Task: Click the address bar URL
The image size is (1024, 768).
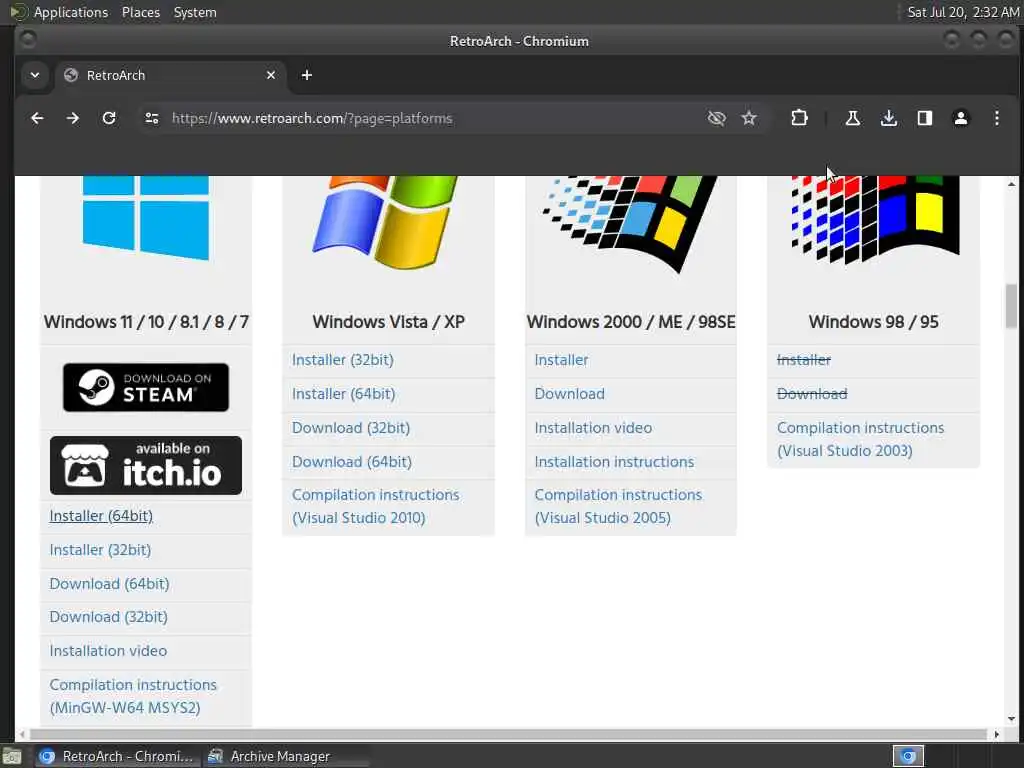Action: point(312,118)
